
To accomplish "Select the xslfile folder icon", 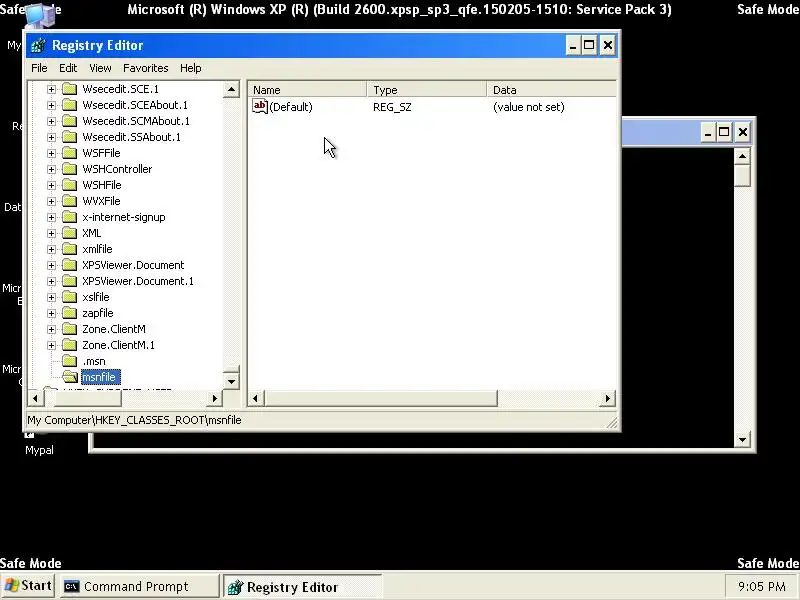I will [x=69, y=297].
